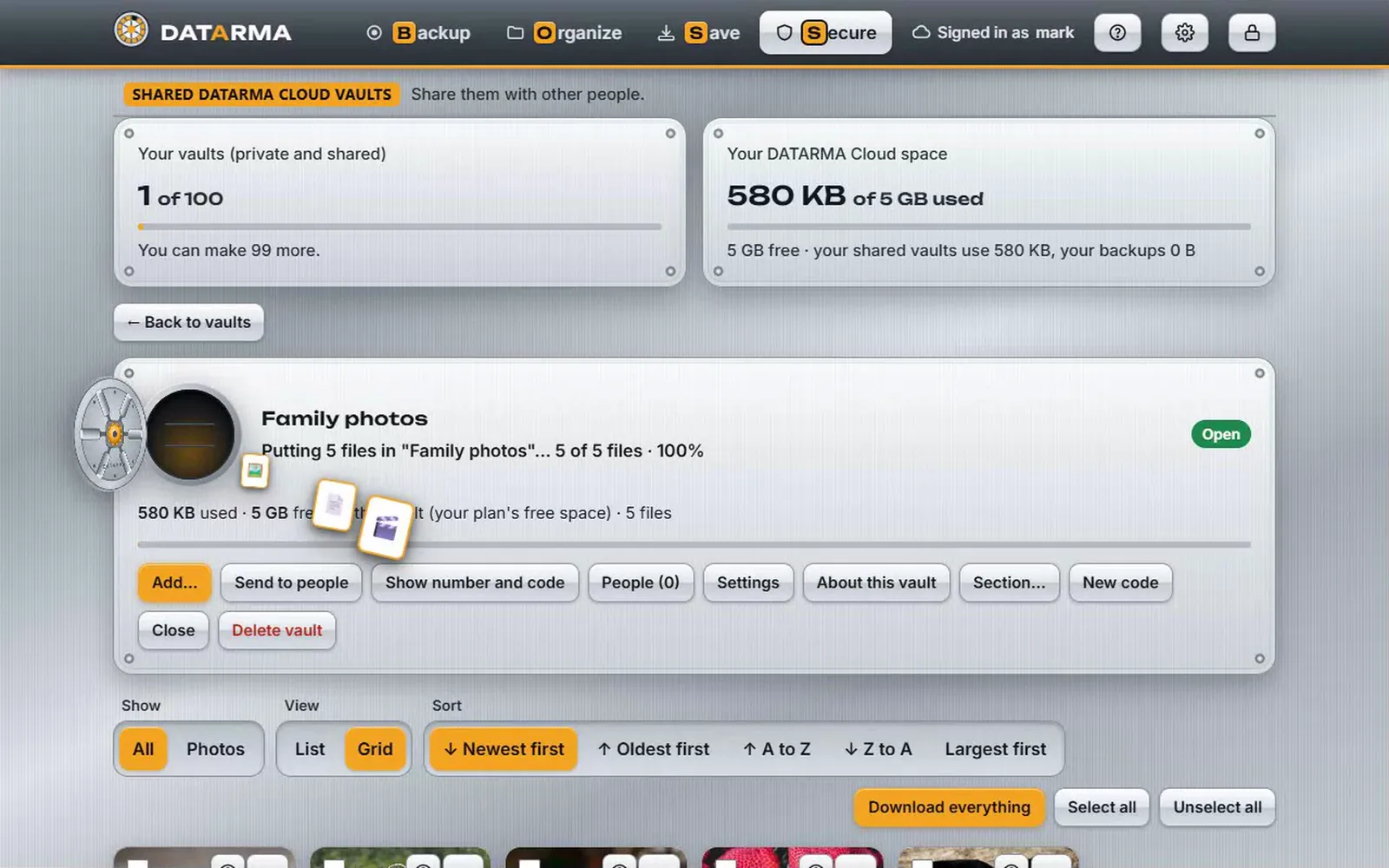Viewport: 1389px width, 868px height.
Task: Switch to List view
Action: (310, 749)
